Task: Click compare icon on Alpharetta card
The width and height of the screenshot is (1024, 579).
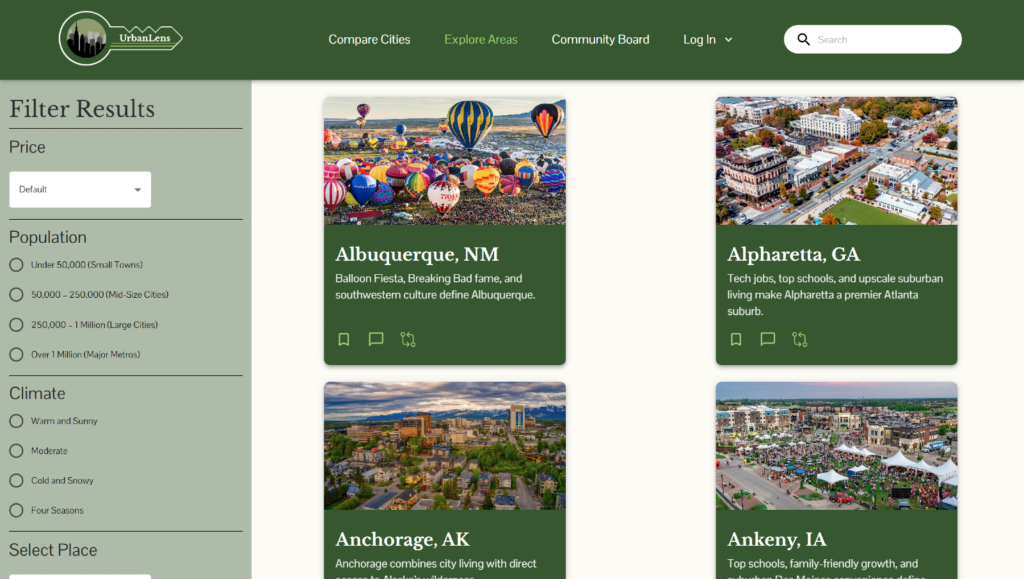Action: pyautogui.click(x=800, y=339)
